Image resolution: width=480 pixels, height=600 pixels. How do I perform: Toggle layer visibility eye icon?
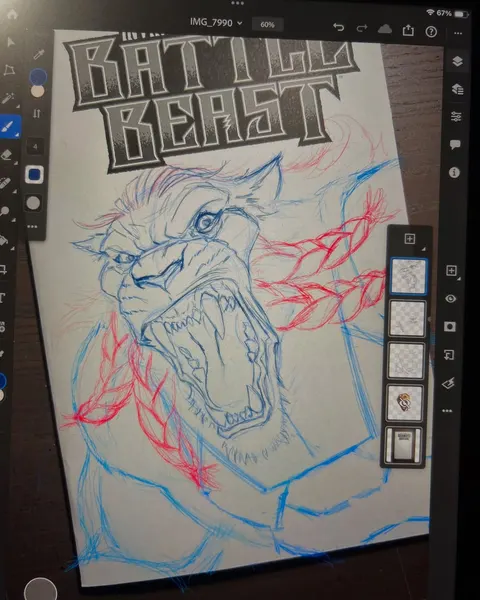(451, 298)
